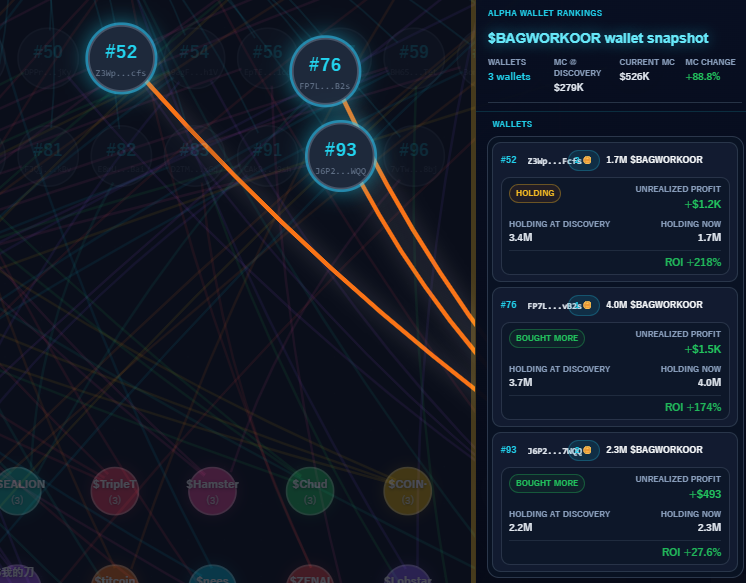
Task: Open wallet address Z3Wp...Fcfs in panel
Action: click(x=554, y=161)
